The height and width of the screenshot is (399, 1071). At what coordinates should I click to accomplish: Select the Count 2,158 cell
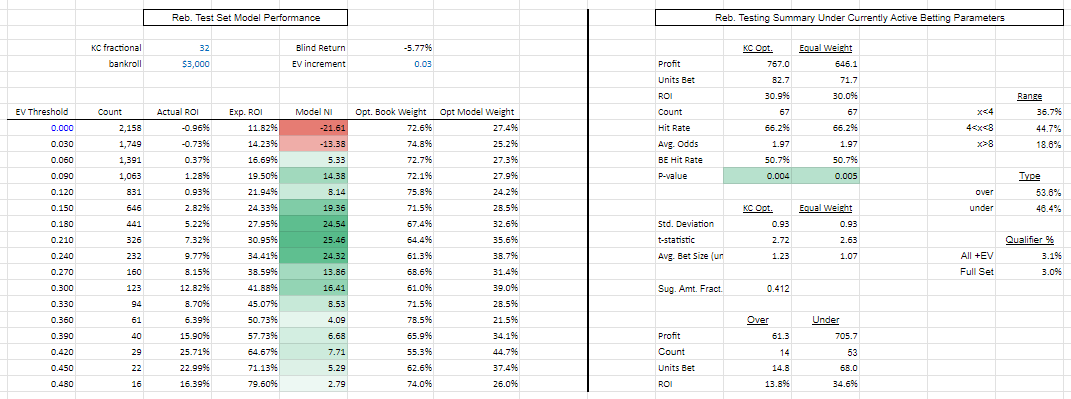click(110, 128)
